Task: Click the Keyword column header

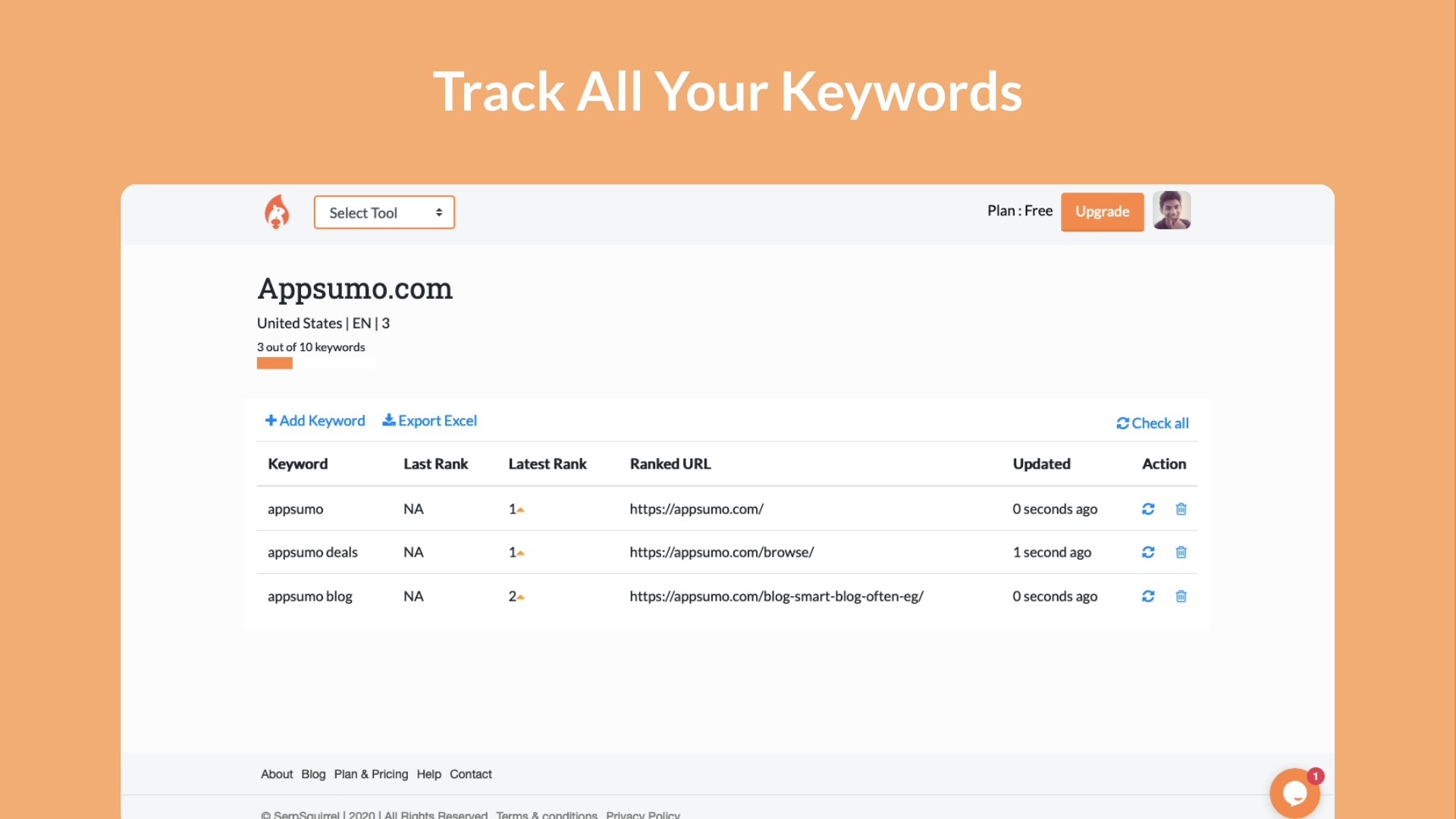Action: [x=297, y=464]
